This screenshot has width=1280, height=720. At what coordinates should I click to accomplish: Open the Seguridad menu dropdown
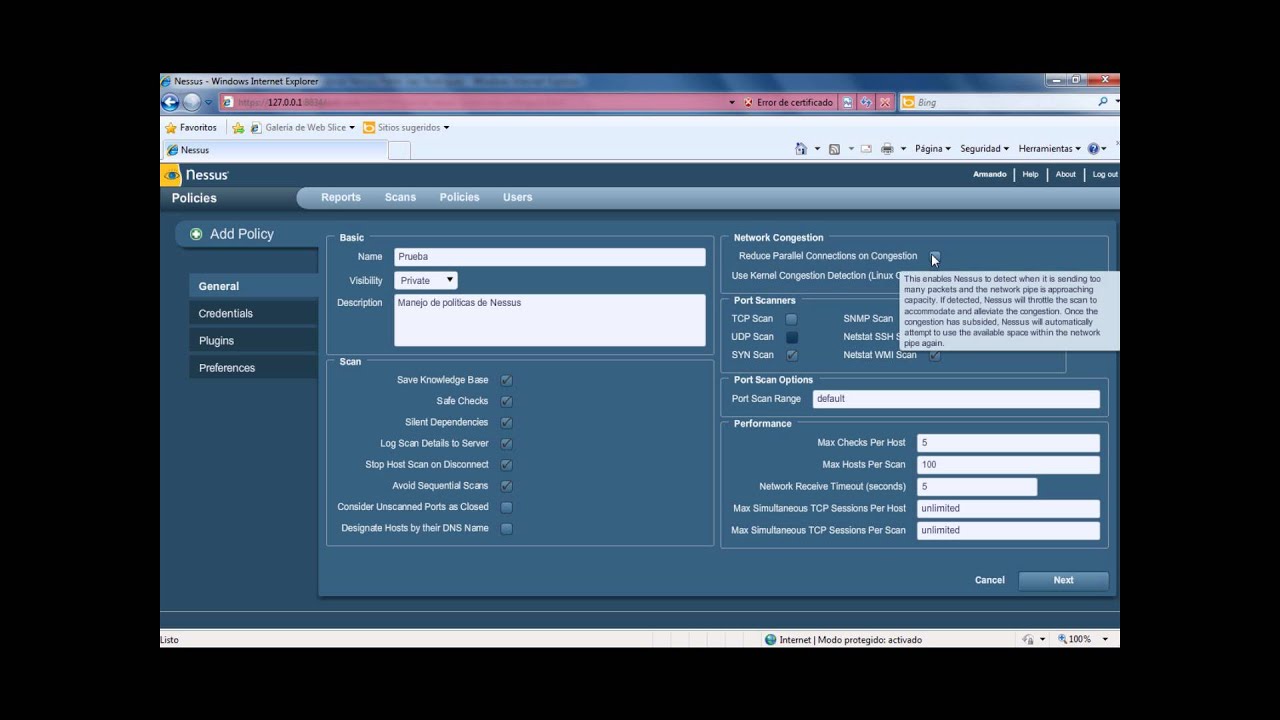point(984,149)
